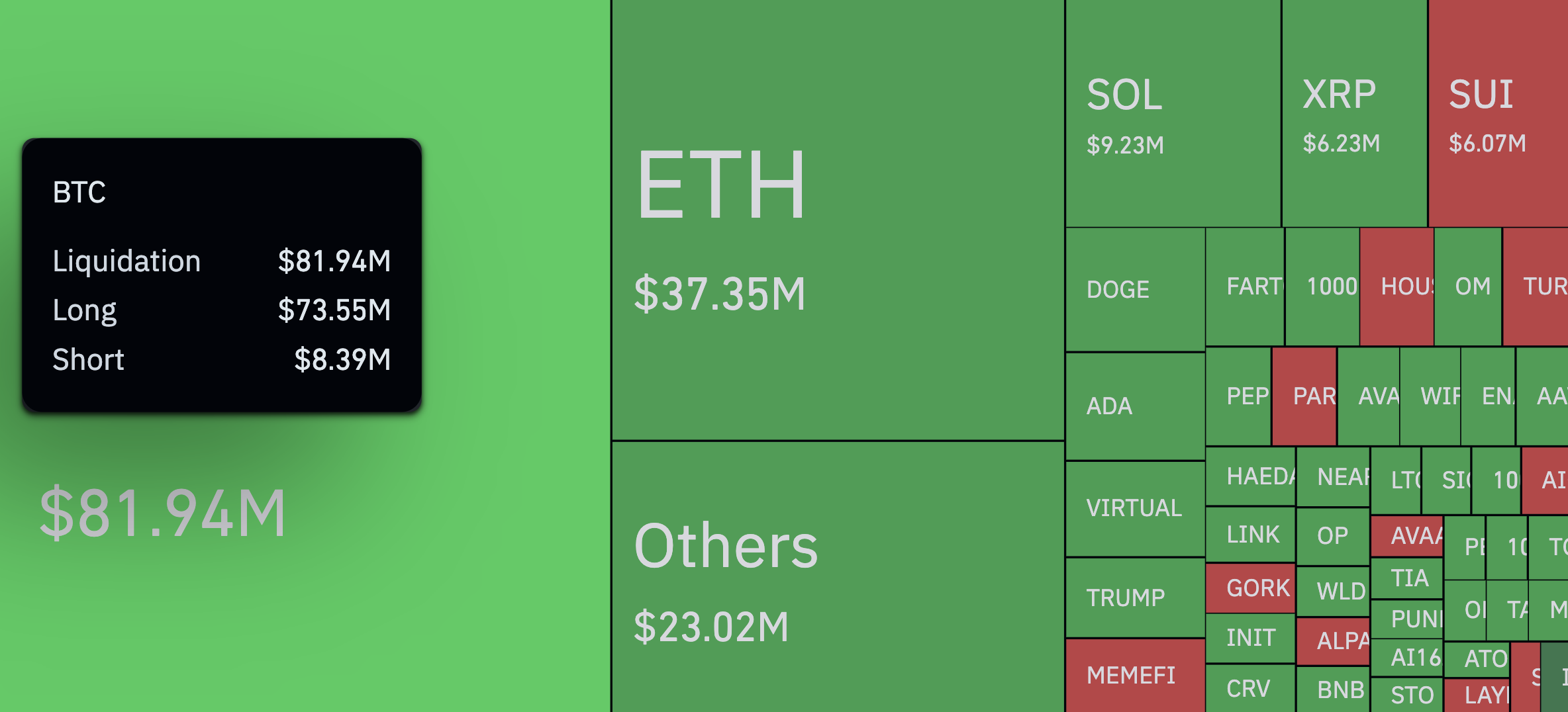The height and width of the screenshot is (712, 1568).
Task: Open the VIRTUAL tile
Action: (1135, 508)
